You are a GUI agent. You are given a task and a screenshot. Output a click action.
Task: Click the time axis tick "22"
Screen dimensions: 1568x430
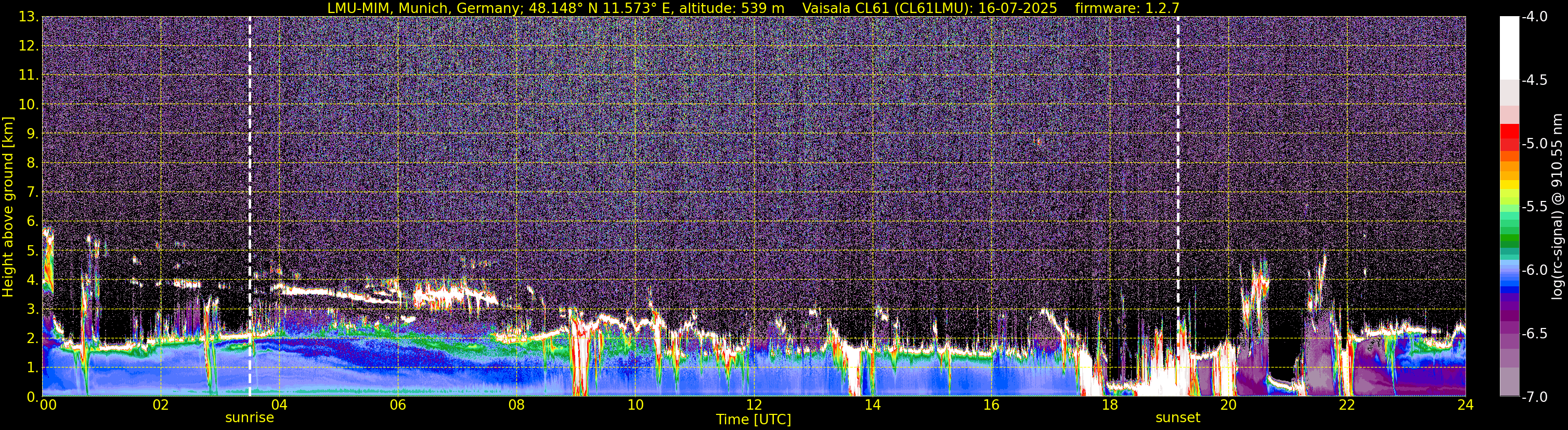tap(1347, 405)
